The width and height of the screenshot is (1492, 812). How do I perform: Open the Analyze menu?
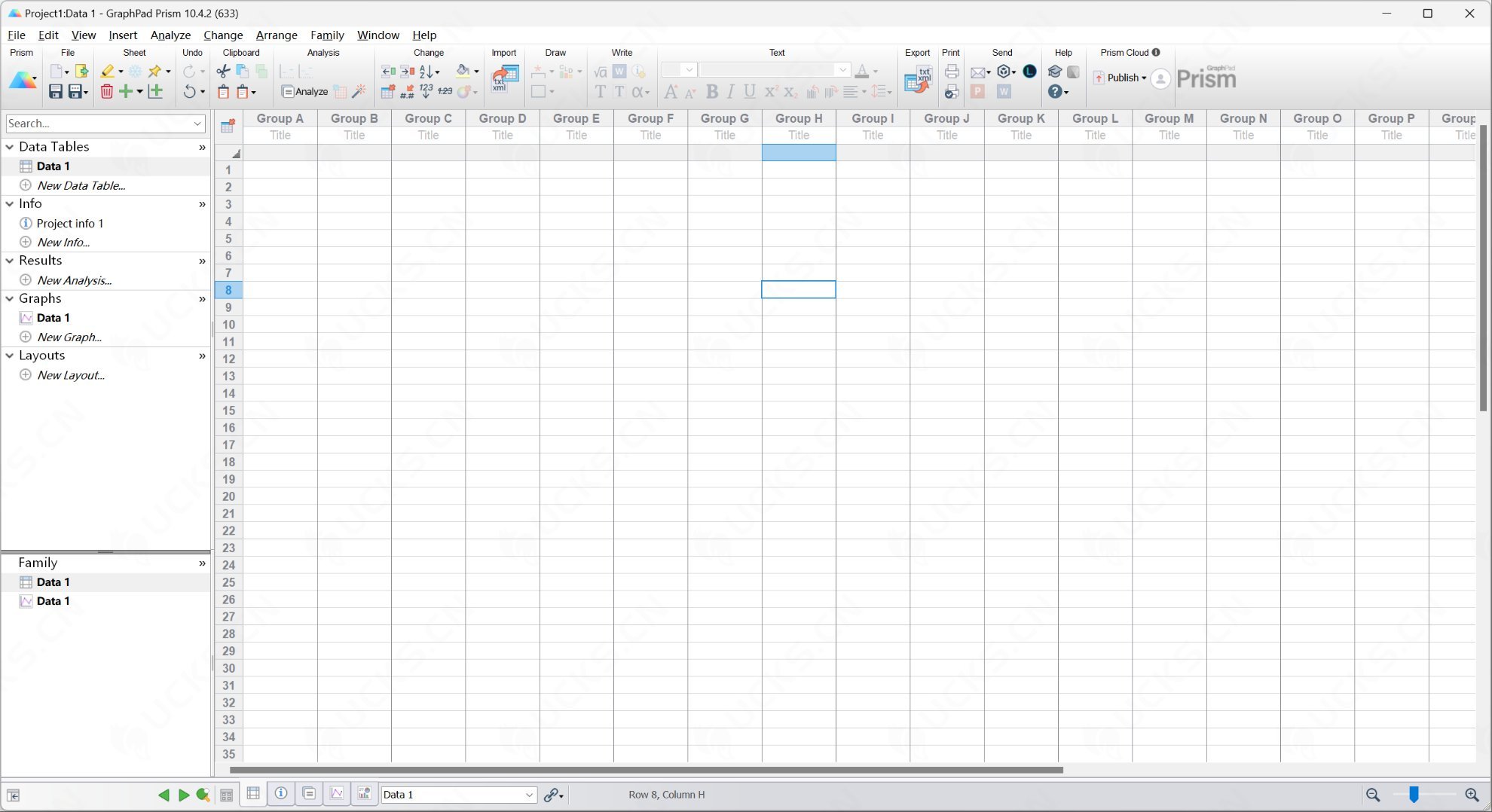(x=170, y=35)
